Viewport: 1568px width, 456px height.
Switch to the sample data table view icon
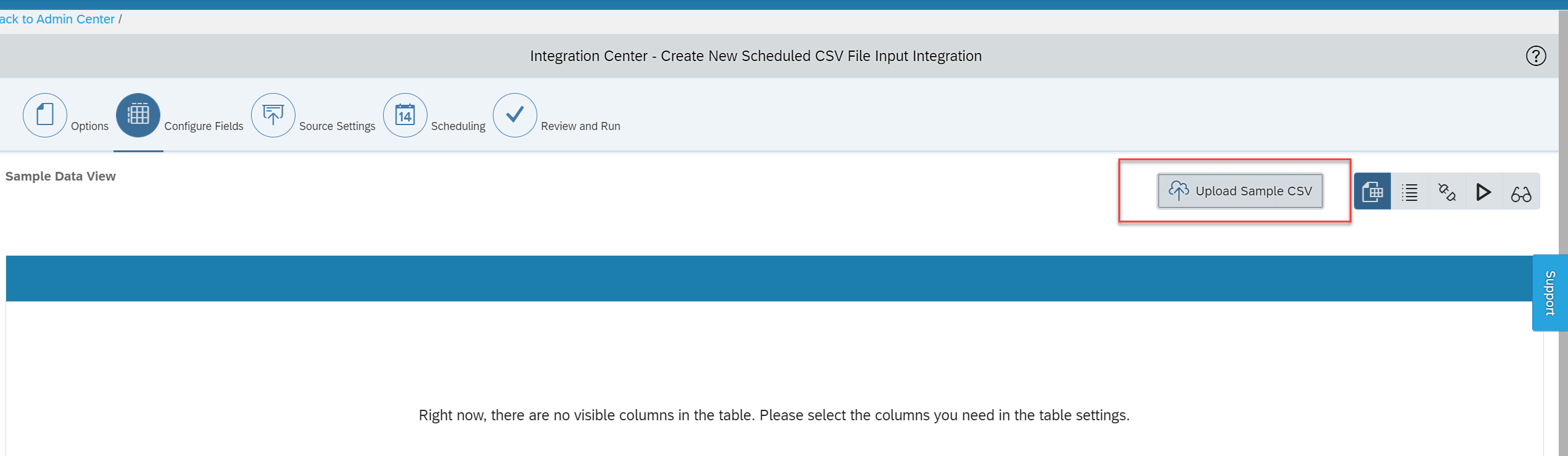(1372, 192)
